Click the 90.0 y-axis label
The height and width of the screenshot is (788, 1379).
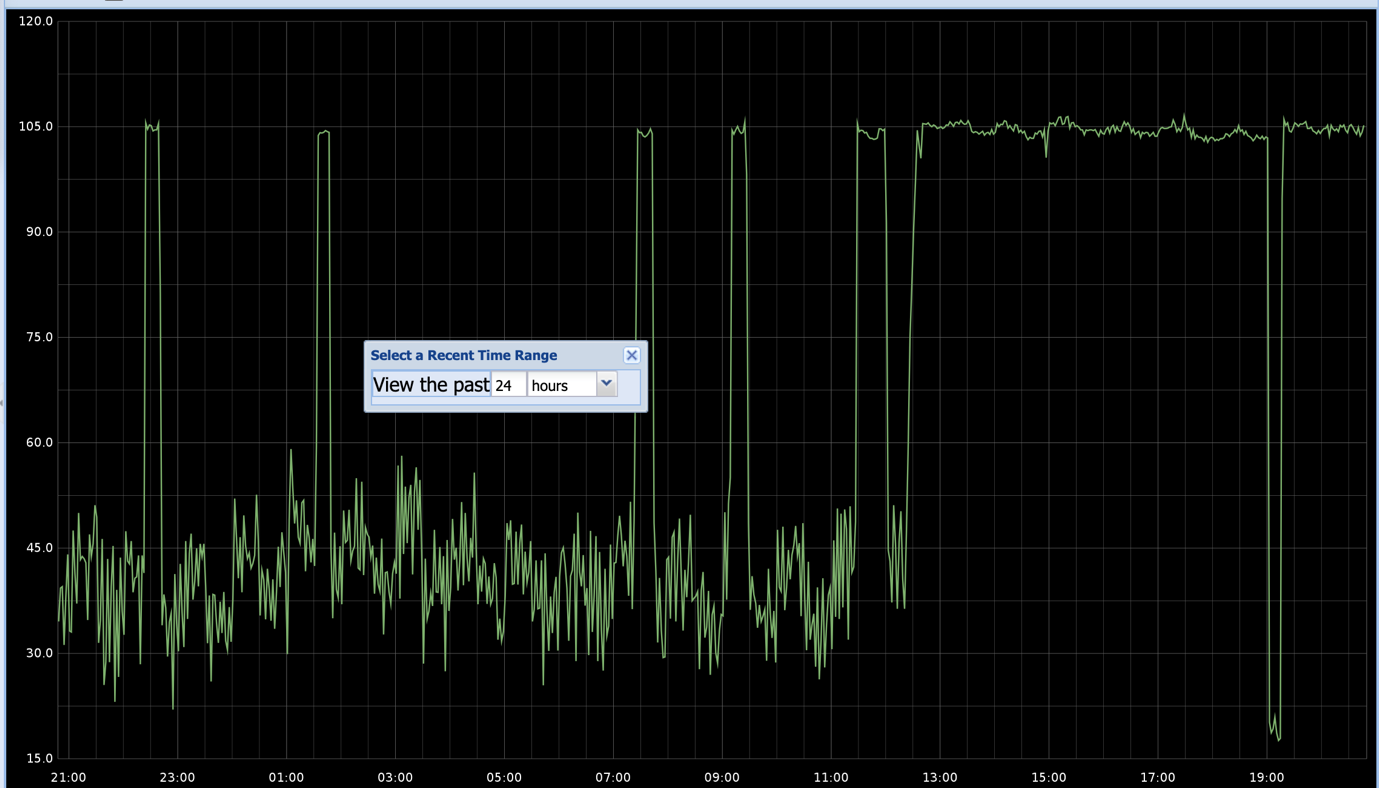coord(39,231)
